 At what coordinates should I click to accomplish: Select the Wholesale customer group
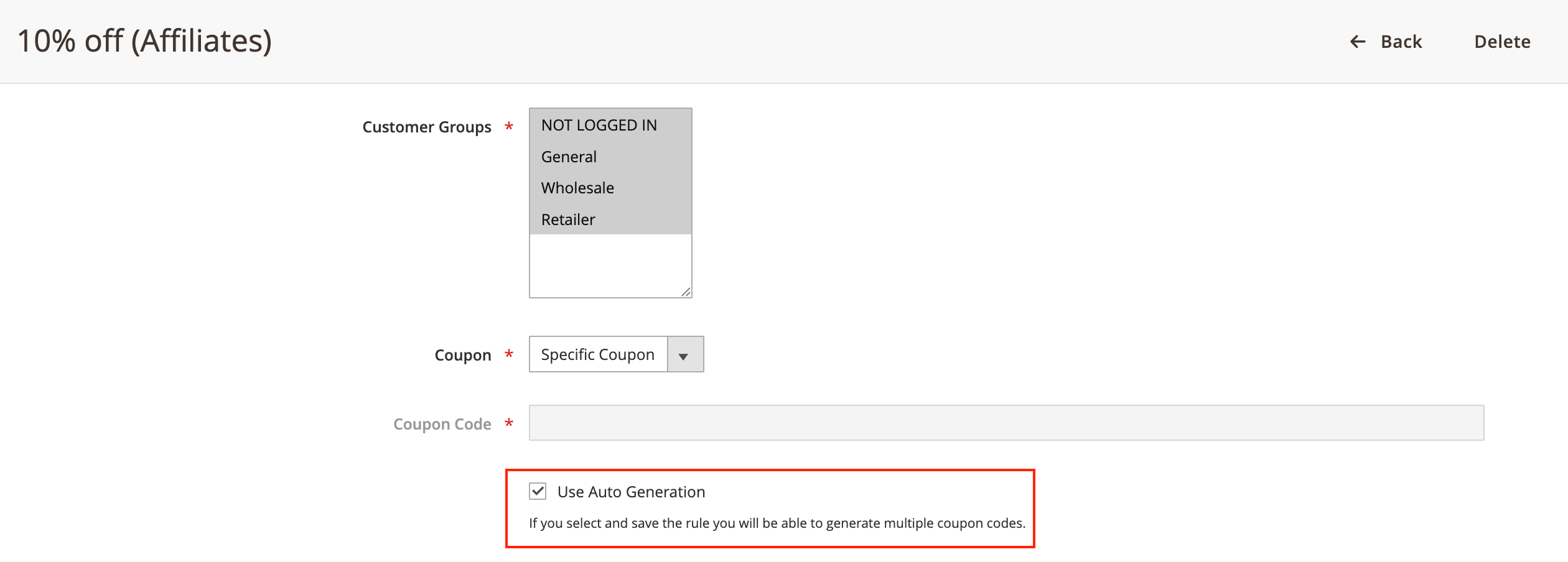pyautogui.click(x=577, y=188)
